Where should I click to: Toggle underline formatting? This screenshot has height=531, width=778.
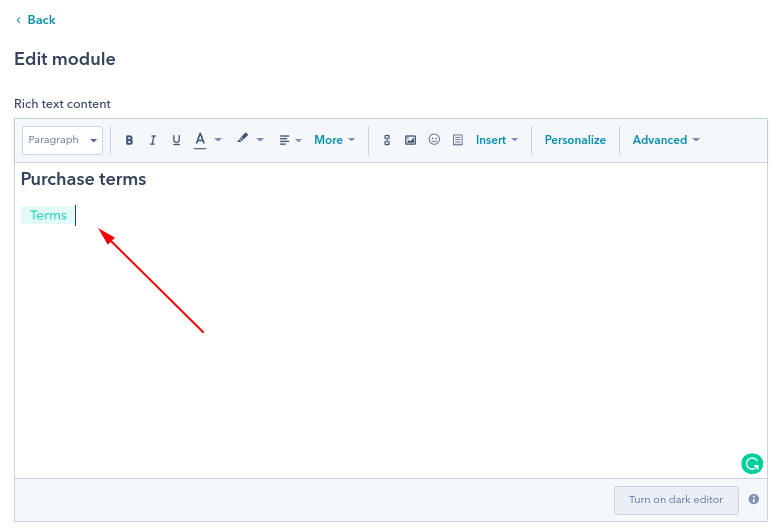click(x=177, y=141)
